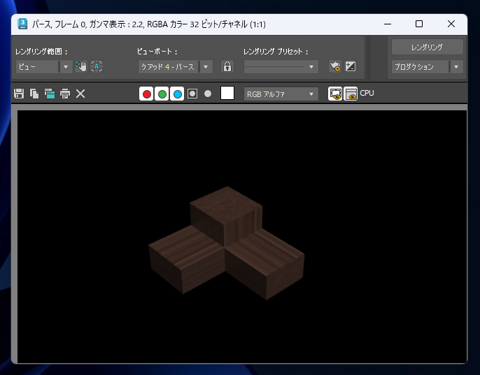Toggle the monochrome display circle button
The width and height of the screenshot is (480, 375).
pos(208,94)
